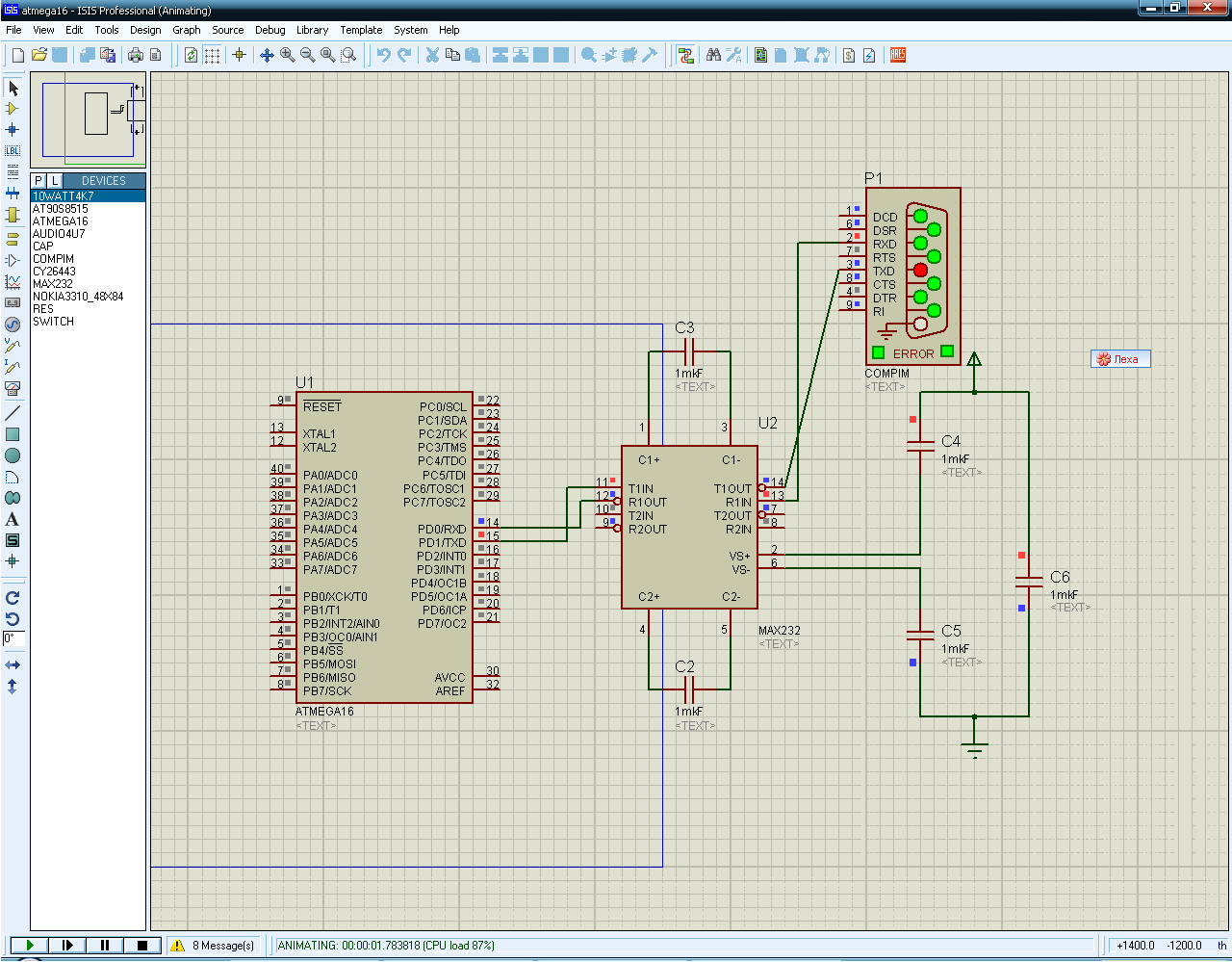Screen dimensions: 1232x962
Task: Click the Zoom In magnifier icon
Action: coord(287,56)
